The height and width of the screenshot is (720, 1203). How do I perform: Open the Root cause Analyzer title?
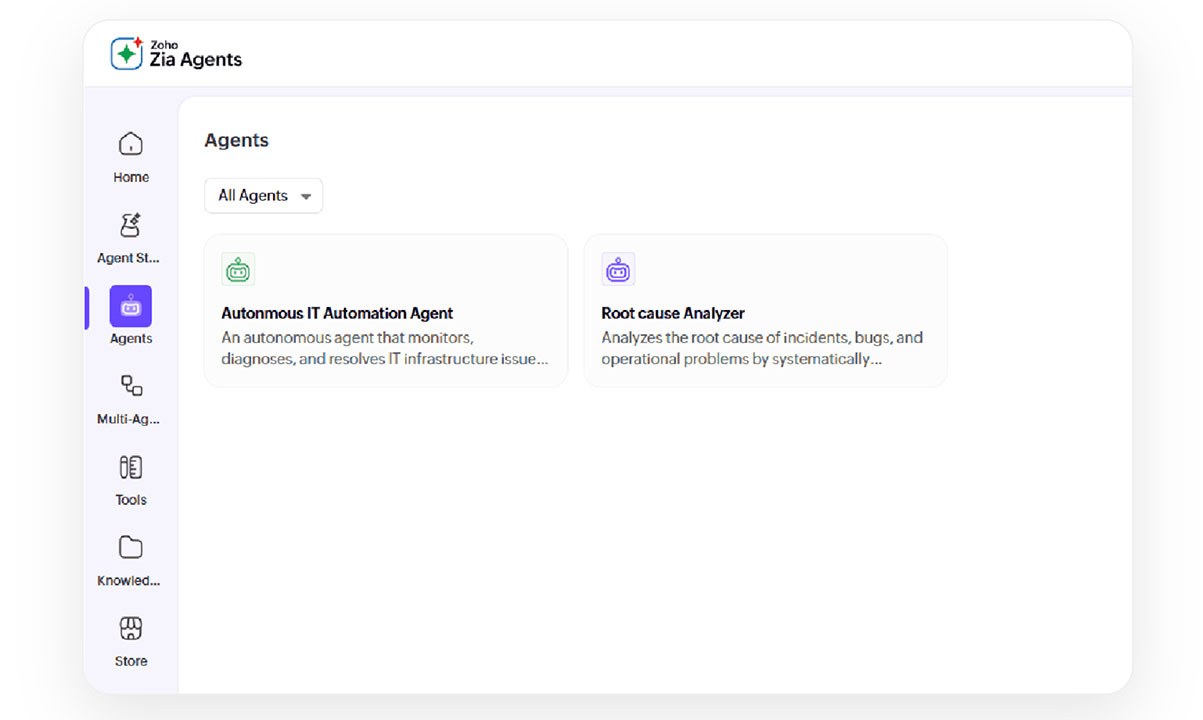click(x=673, y=313)
